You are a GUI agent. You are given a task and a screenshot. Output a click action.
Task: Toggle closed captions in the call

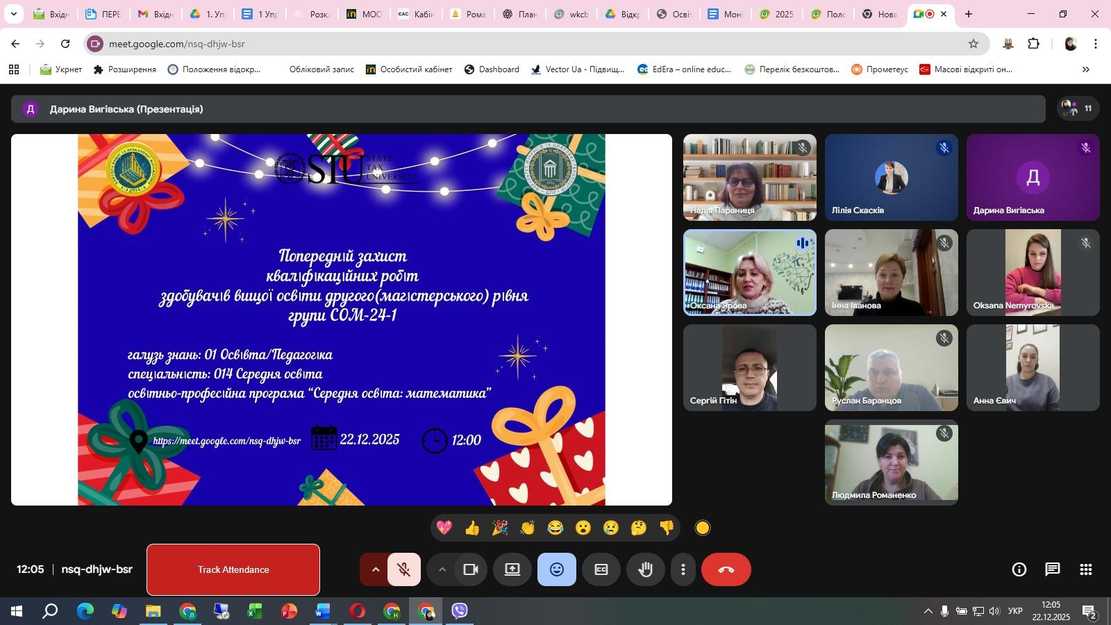(601, 569)
